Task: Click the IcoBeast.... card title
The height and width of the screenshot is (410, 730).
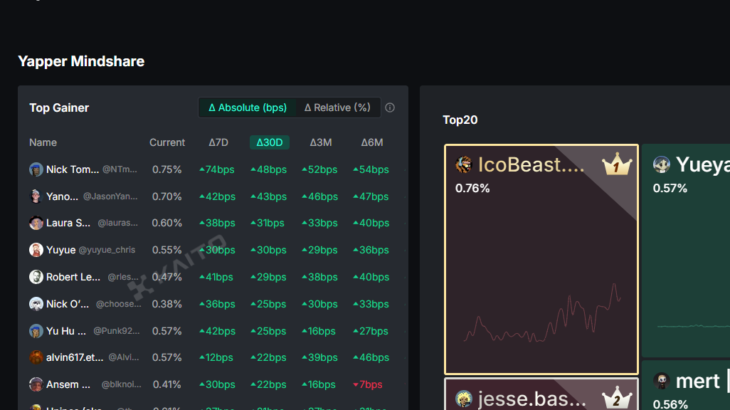Action: [x=531, y=165]
